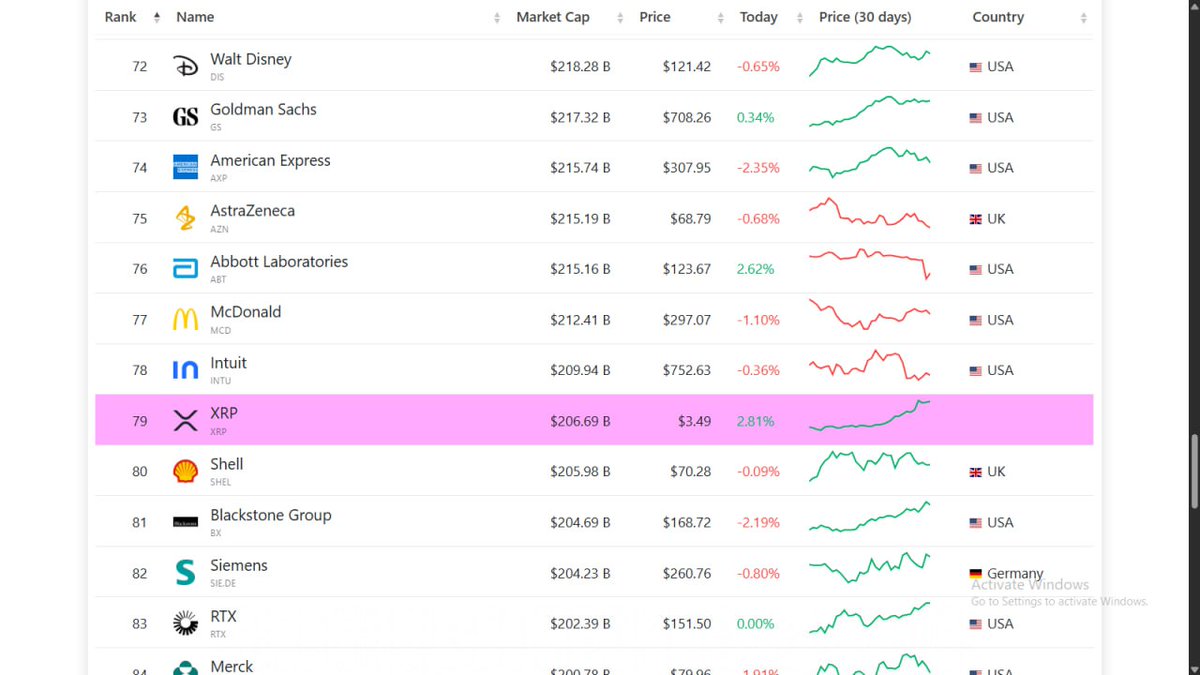Click the Abbott Laboratories 30-day price chart
Viewport: 1200px width, 675px height.
(870, 263)
